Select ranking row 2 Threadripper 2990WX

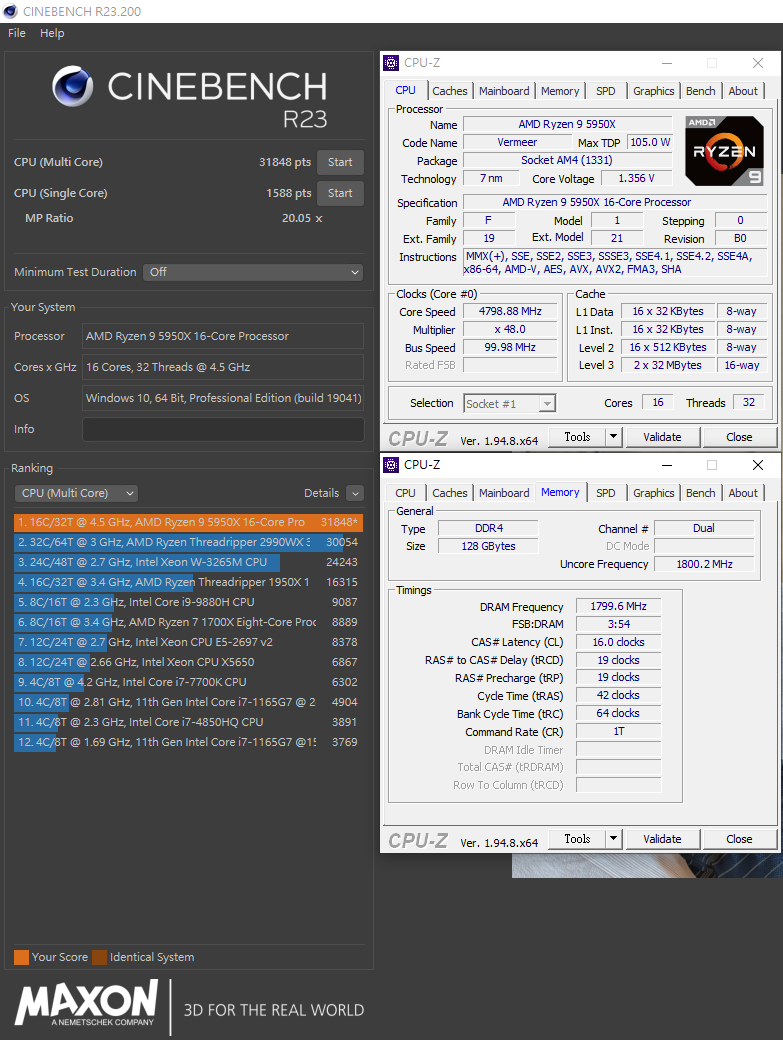188,543
